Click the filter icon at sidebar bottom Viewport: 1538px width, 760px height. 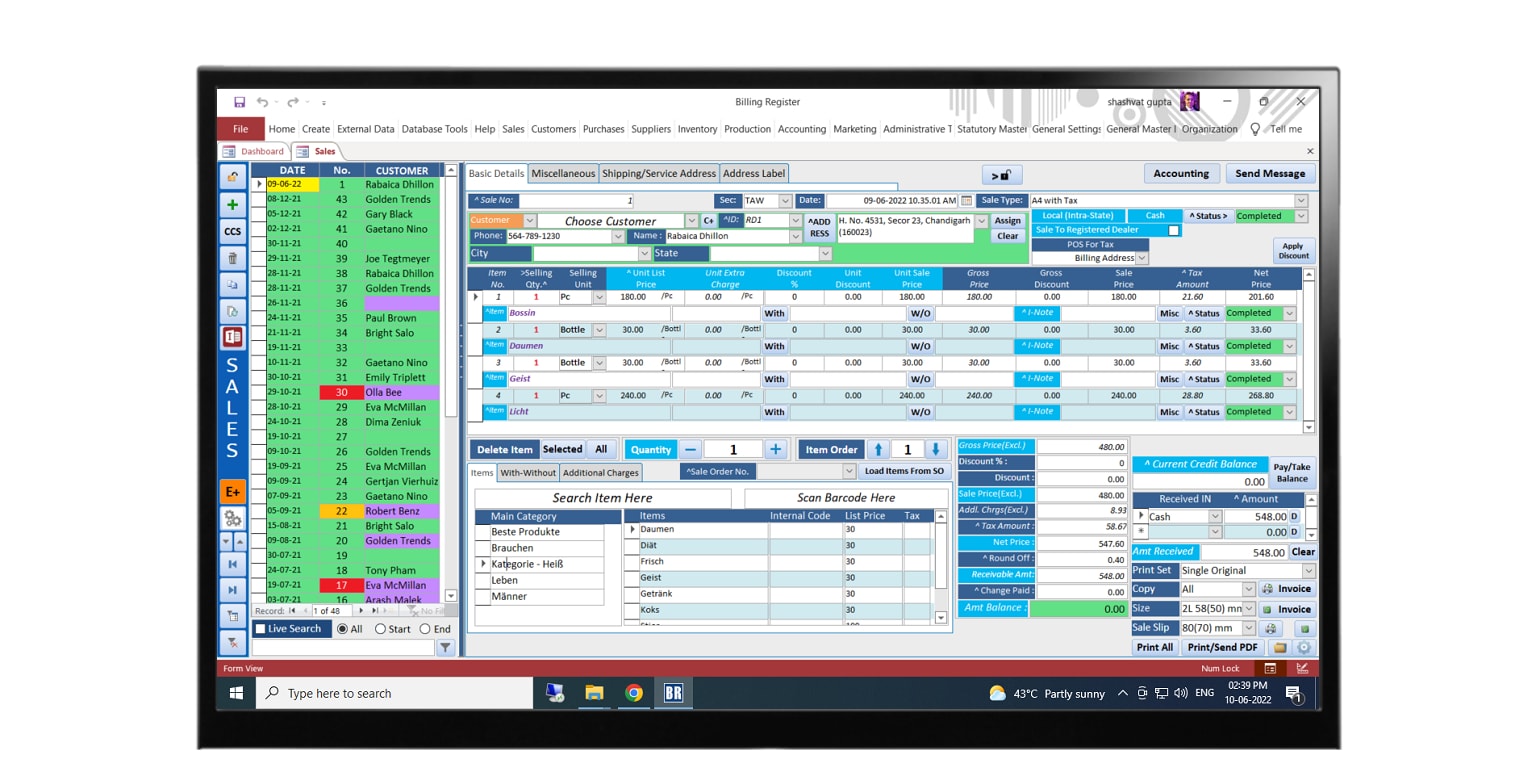click(232, 643)
